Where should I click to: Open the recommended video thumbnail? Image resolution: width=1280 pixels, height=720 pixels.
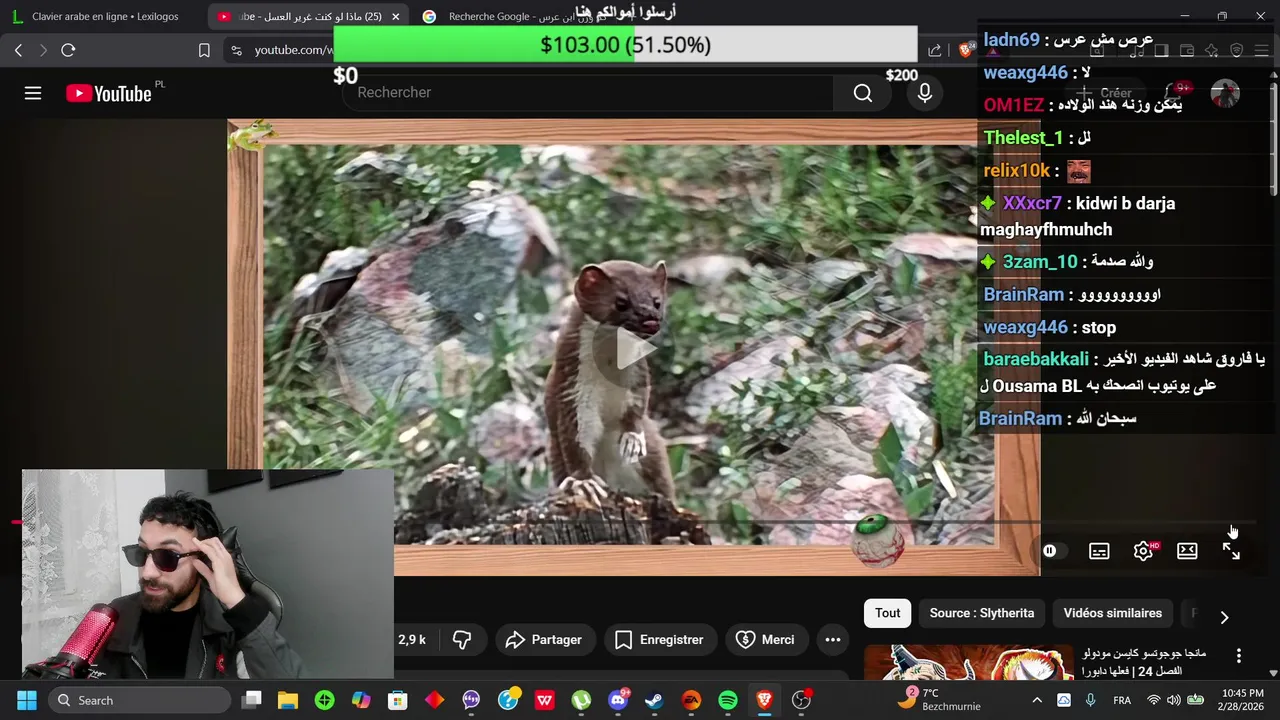click(x=968, y=661)
